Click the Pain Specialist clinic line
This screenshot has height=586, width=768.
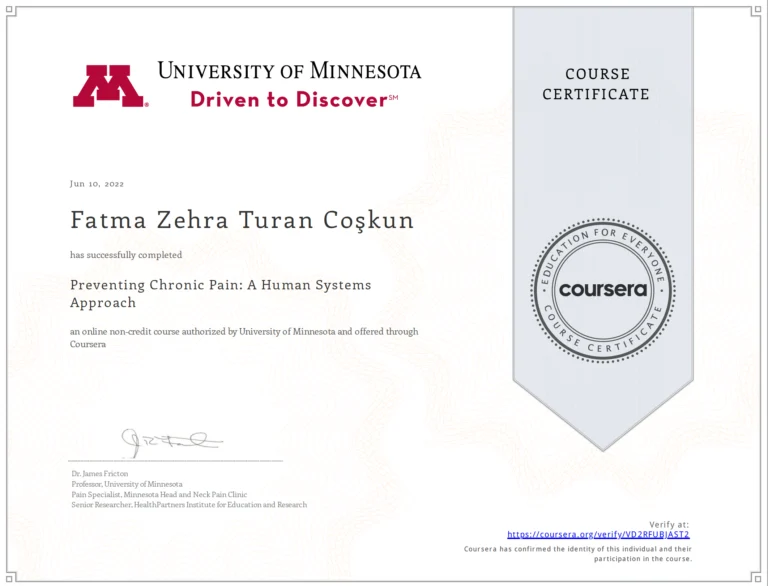(x=159, y=494)
